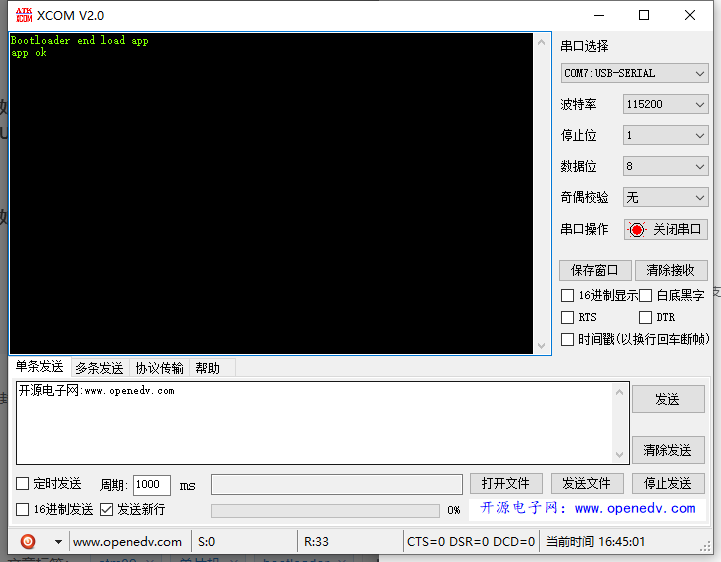Click the red record icon in status bar
The height and width of the screenshot is (562, 721).
click(28, 541)
